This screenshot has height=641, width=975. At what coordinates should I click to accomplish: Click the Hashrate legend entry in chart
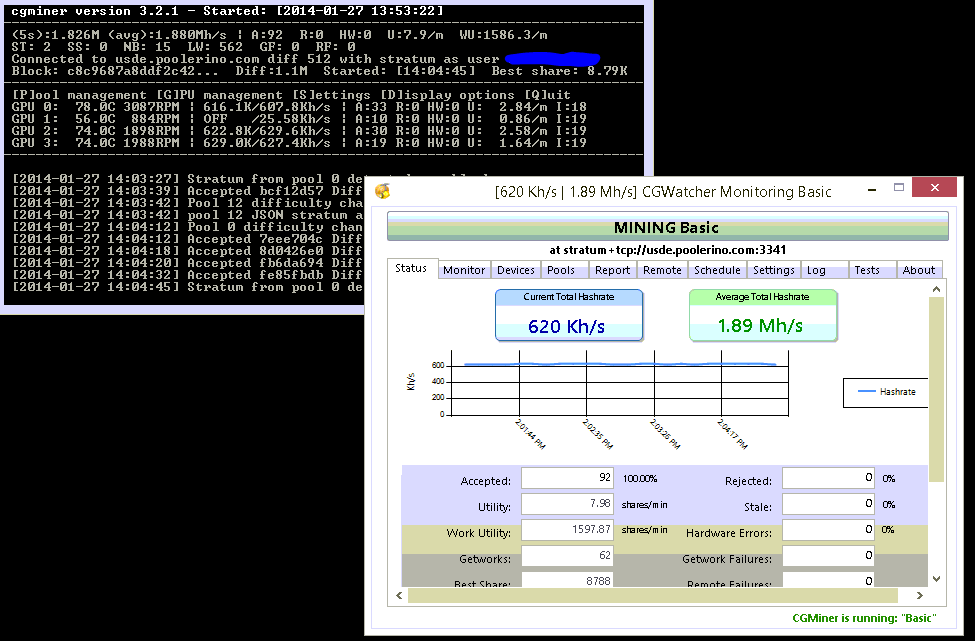tap(887, 392)
